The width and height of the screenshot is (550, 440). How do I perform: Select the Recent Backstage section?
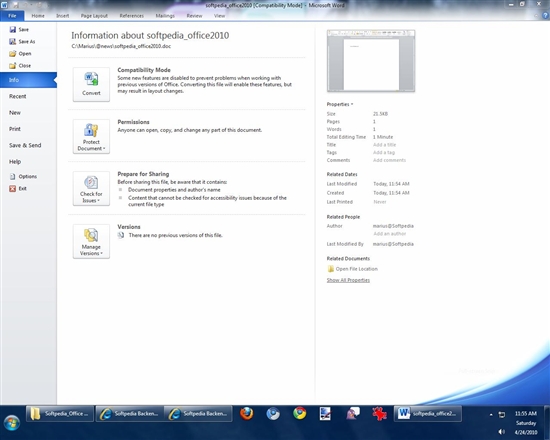(x=28, y=96)
